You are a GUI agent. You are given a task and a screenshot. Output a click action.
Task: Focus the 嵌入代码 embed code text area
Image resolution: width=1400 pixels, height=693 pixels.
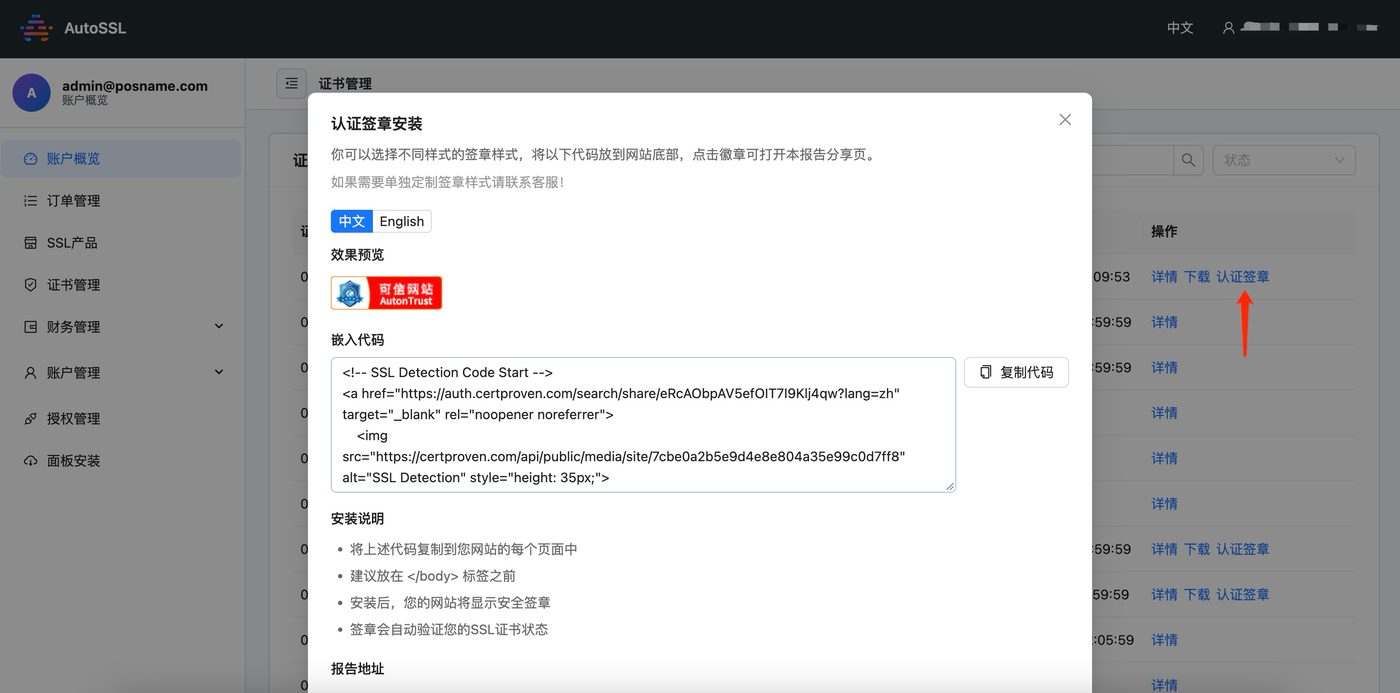pos(643,425)
